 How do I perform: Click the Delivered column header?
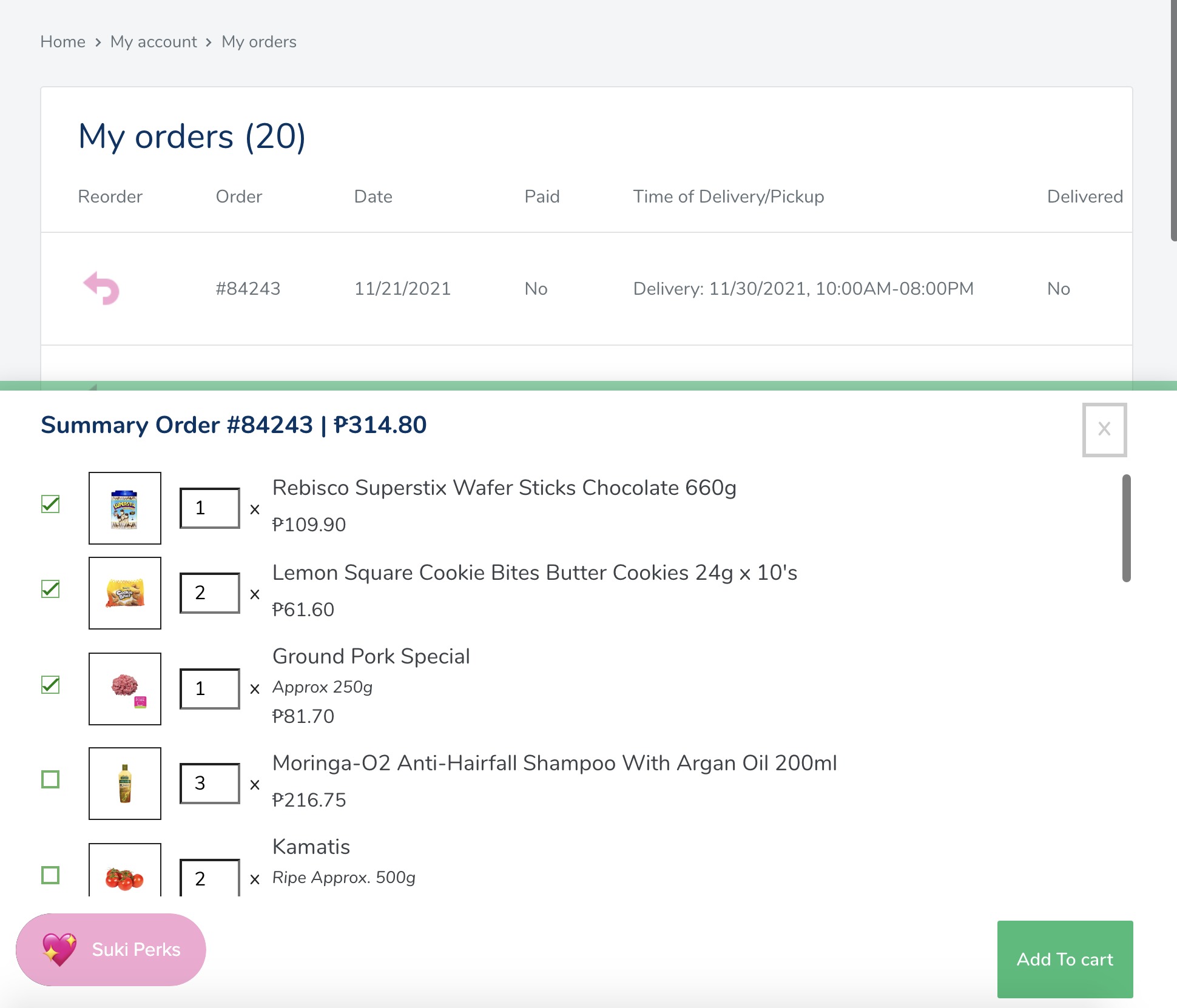coord(1085,197)
